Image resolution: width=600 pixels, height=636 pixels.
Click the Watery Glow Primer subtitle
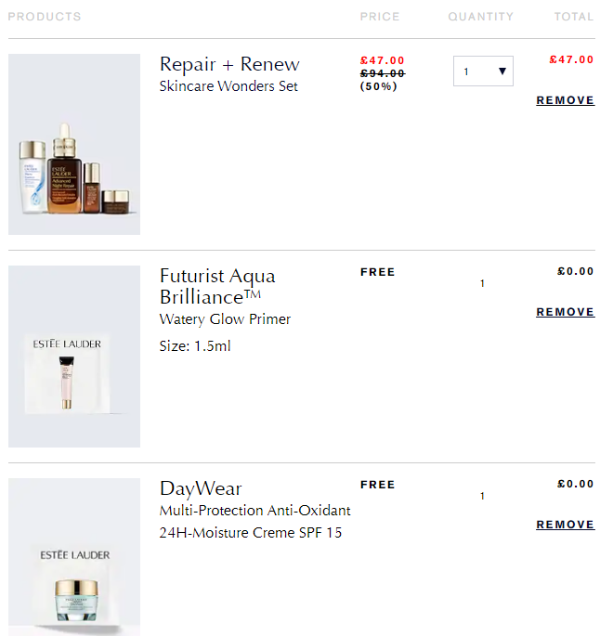pyautogui.click(x=225, y=319)
